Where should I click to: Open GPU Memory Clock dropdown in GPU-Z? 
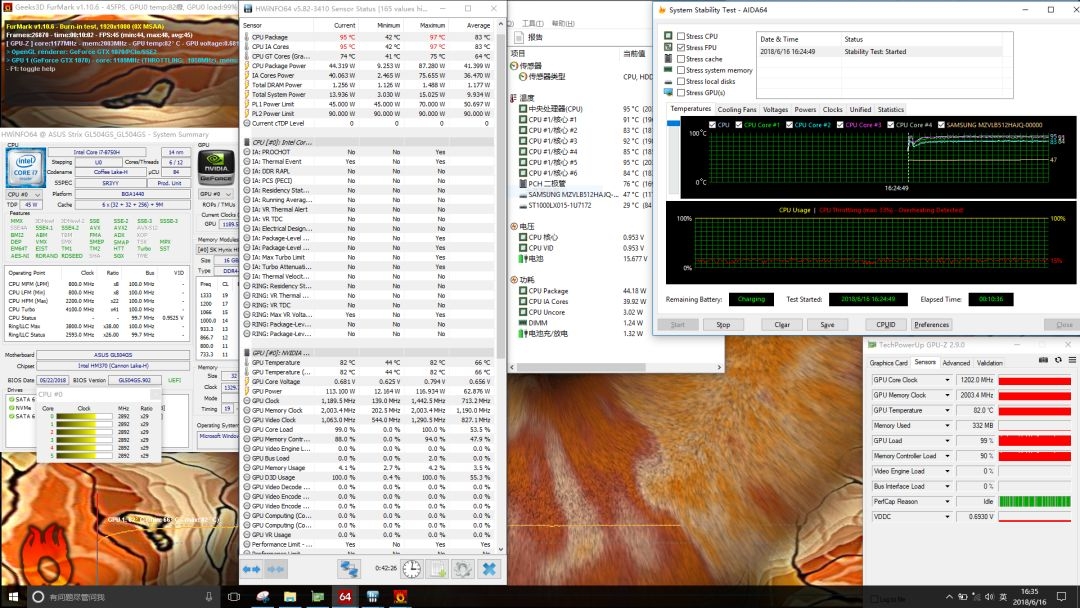click(x=947, y=395)
